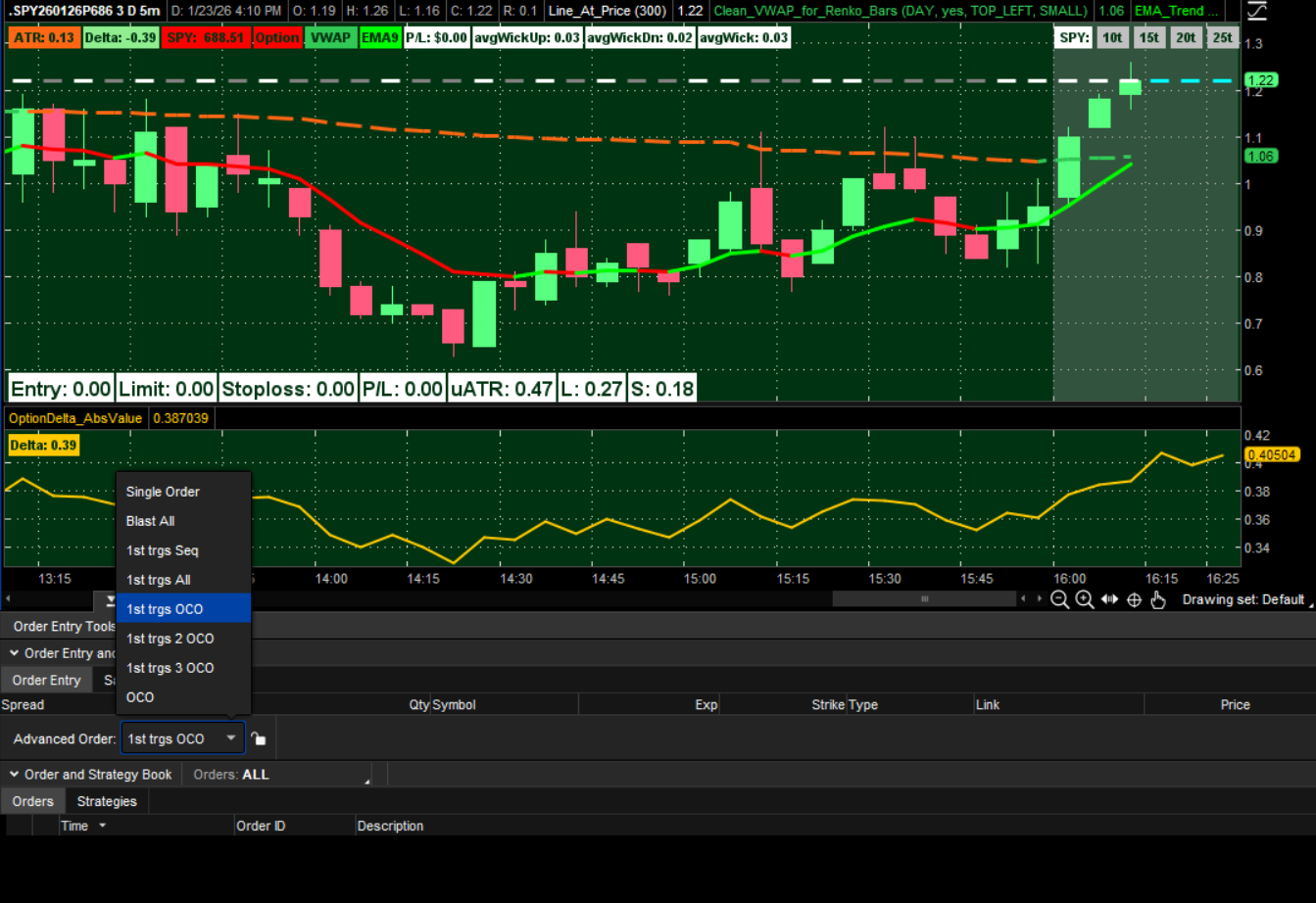Screen dimensions: 1316x903
Task: Collapse the Order and Strategy Book section
Action: 14,775
